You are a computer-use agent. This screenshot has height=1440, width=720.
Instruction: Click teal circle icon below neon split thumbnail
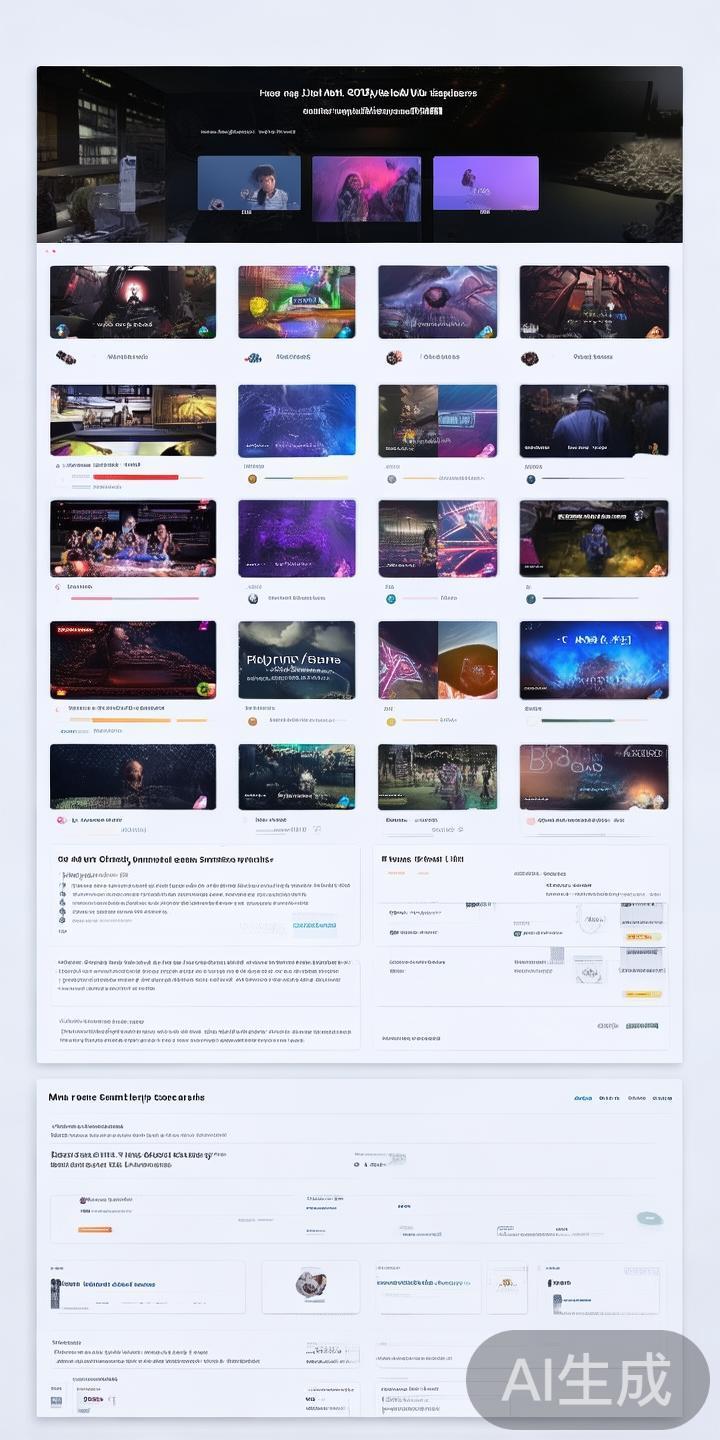(x=391, y=598)
